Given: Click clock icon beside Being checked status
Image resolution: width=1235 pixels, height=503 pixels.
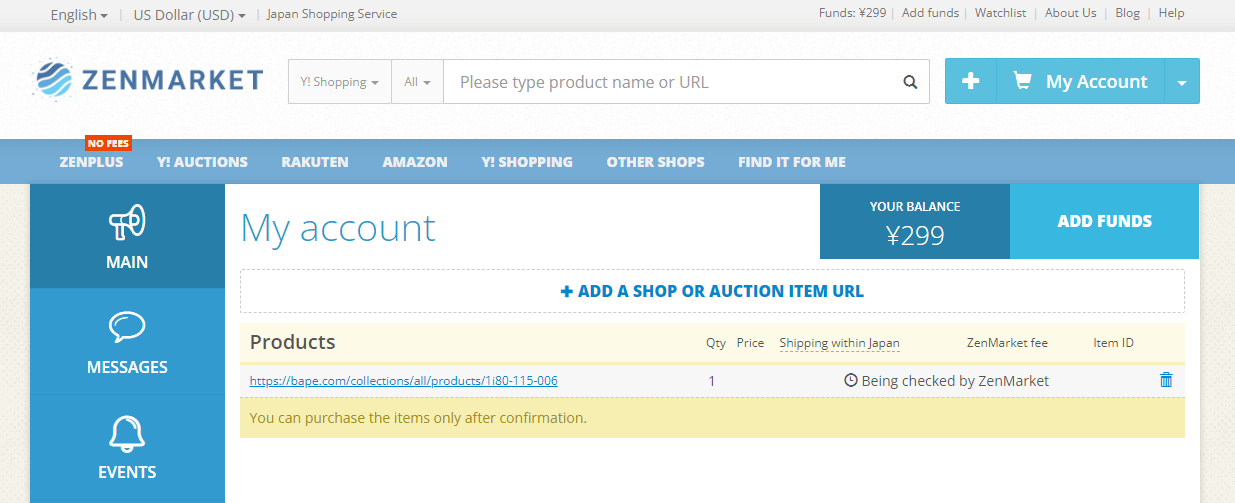Looking at the screenshot, I should (851, 381).
